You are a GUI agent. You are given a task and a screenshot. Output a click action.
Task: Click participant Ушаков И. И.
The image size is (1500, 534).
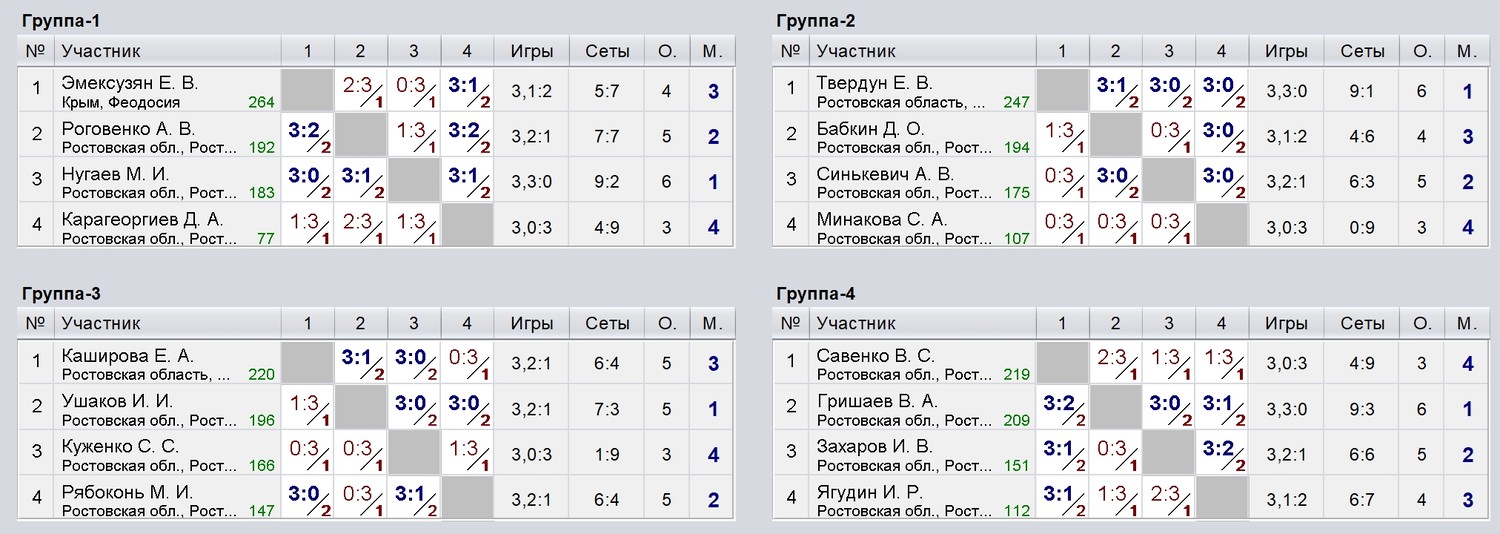pos(117,401)
